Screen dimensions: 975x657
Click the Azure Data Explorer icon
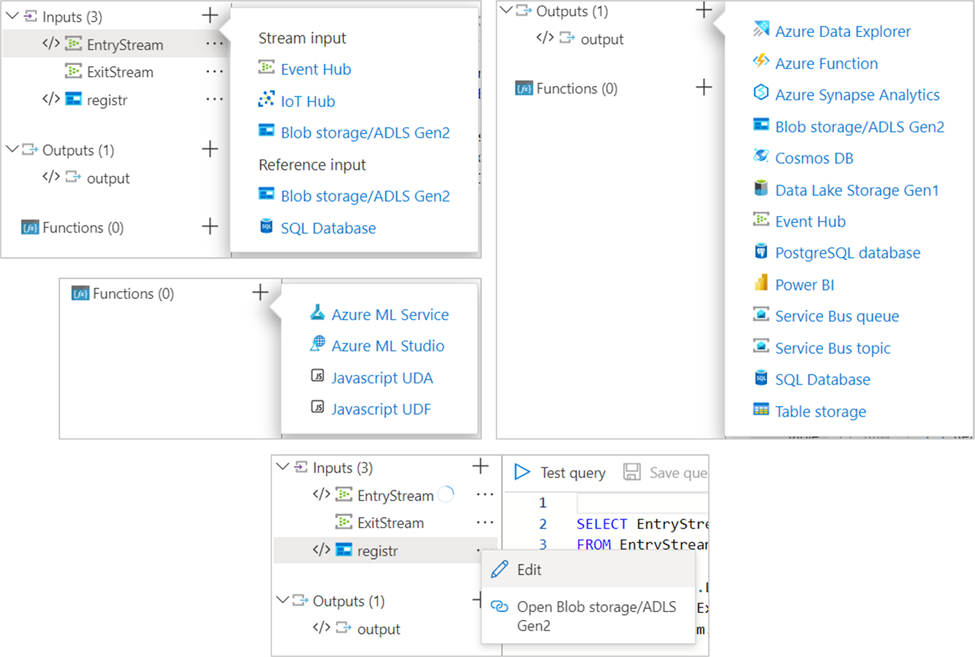[x=761, y=29]
